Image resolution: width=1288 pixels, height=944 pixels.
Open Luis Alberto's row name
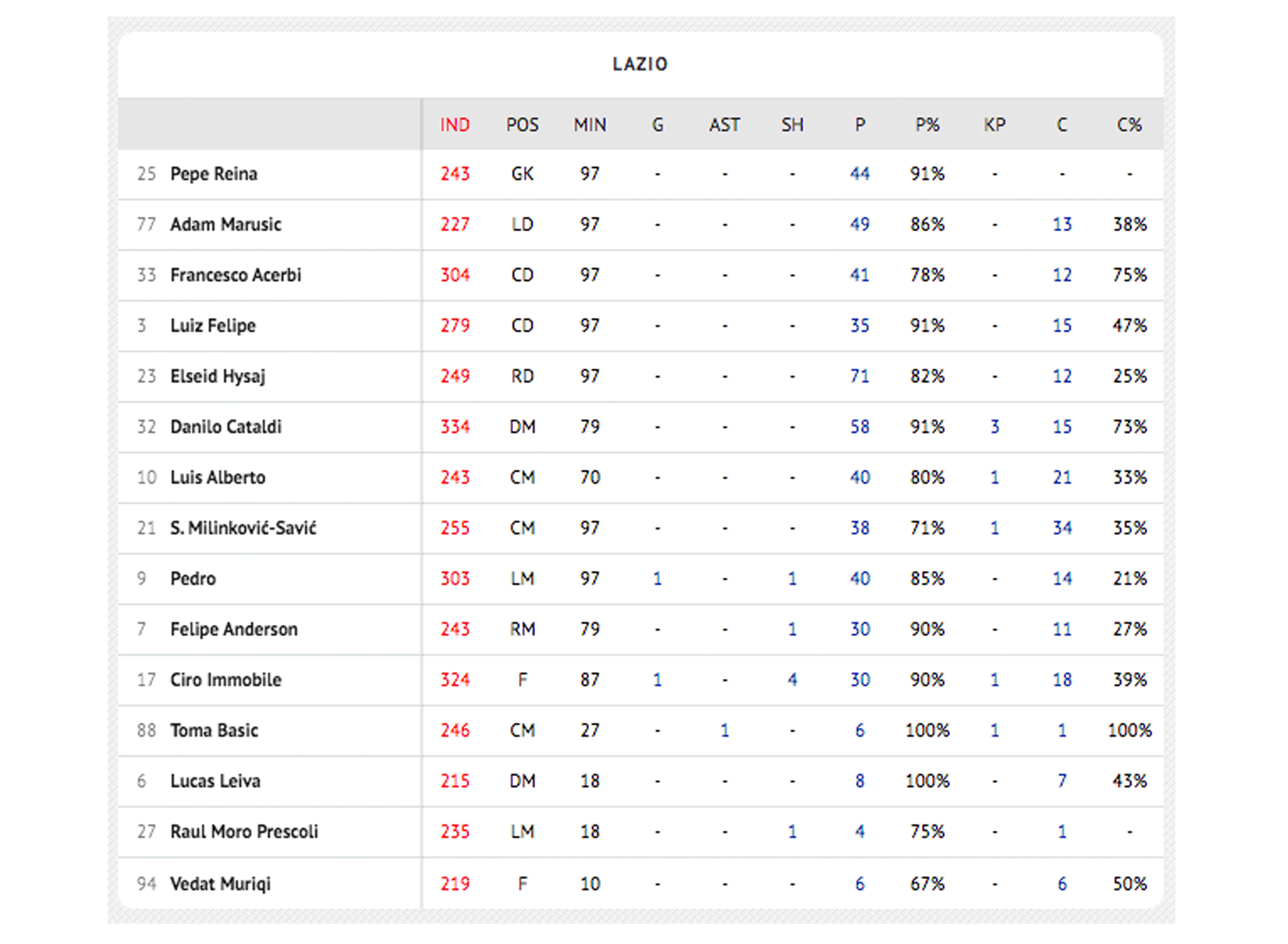218,478
